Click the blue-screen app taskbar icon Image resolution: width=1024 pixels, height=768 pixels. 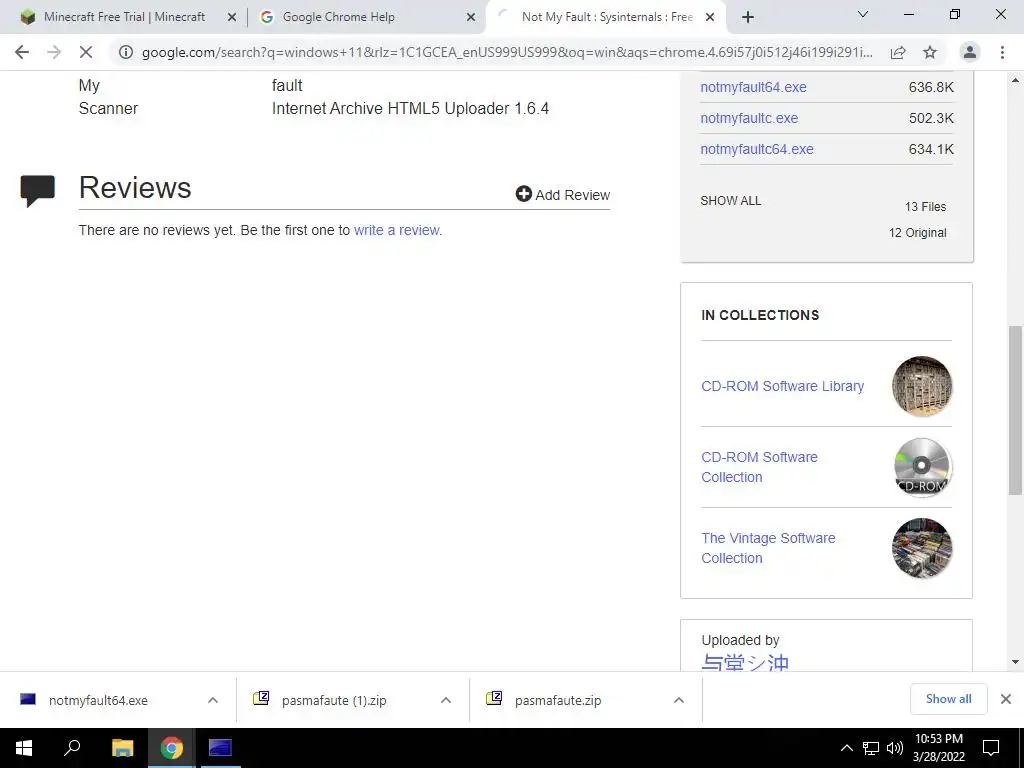(220, 748)
